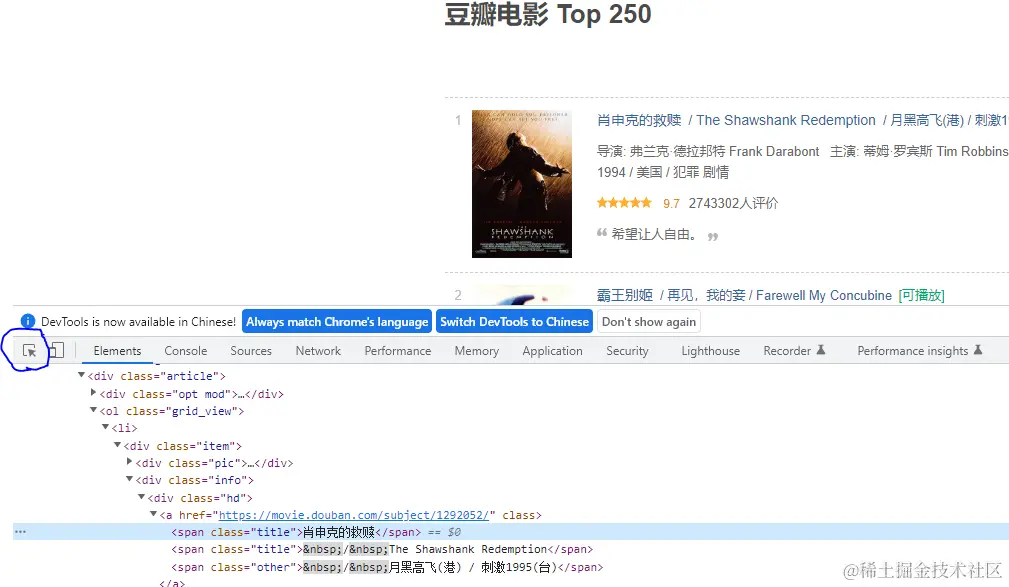1009x587 pixels.
Task: Click the three dots beside selected span row
Action: tap(21, 532)
